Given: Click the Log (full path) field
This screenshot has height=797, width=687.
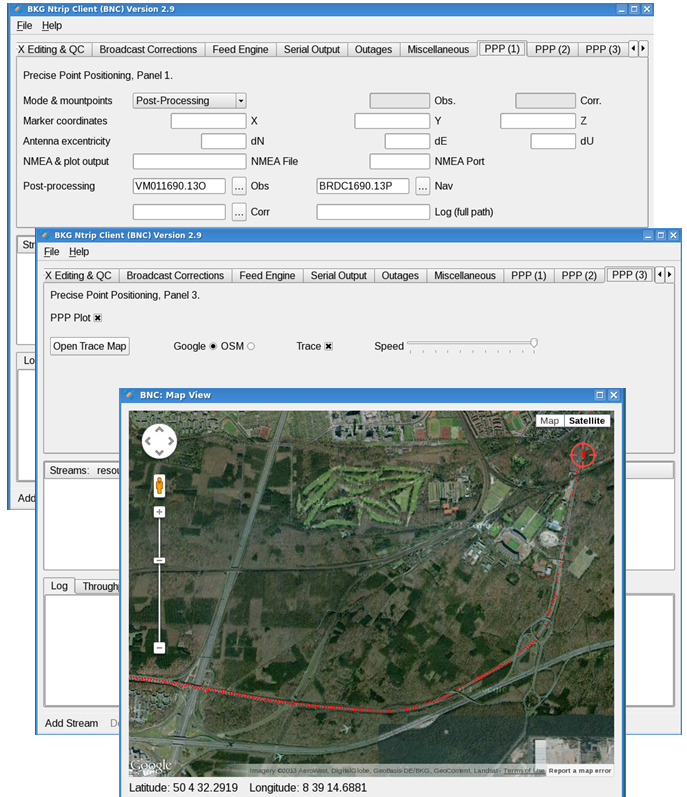Looking at the screenshot, I should click(373, 212).
